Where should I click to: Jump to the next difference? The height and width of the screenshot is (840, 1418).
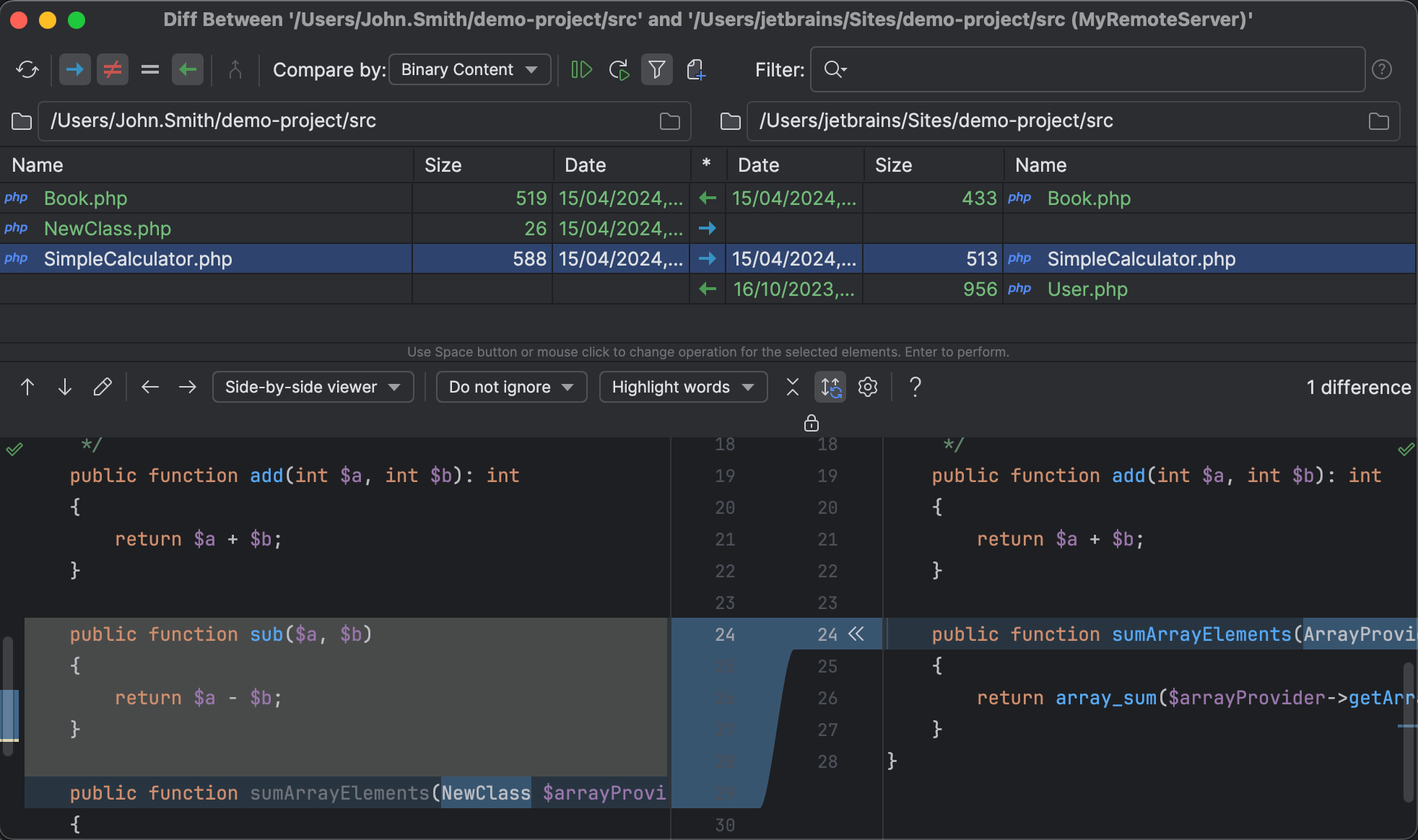coord(64,387)
